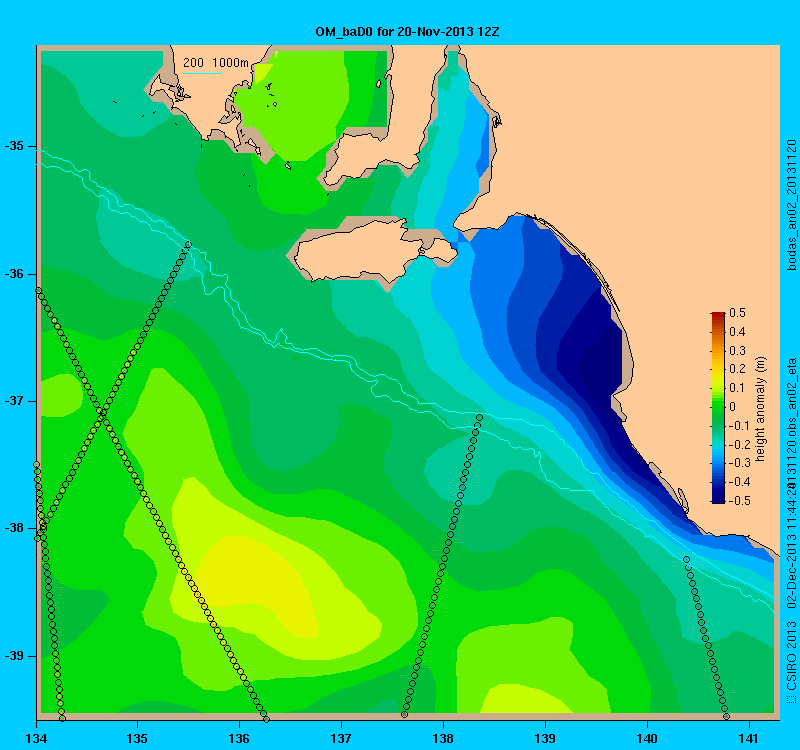Click the longitude label '136'
The height and width of the screenshot is (750, 800).
pyautogui.click(x=239, y=738)
